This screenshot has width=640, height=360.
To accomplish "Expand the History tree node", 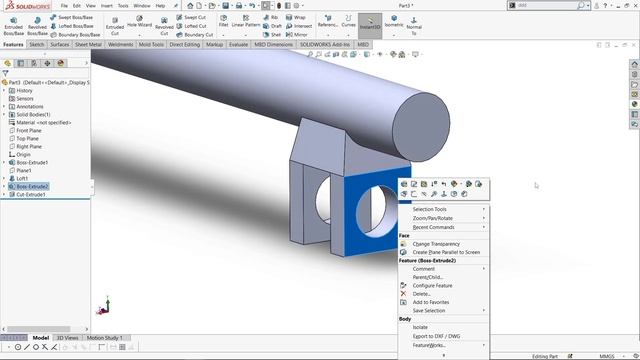I will point(4,91).
